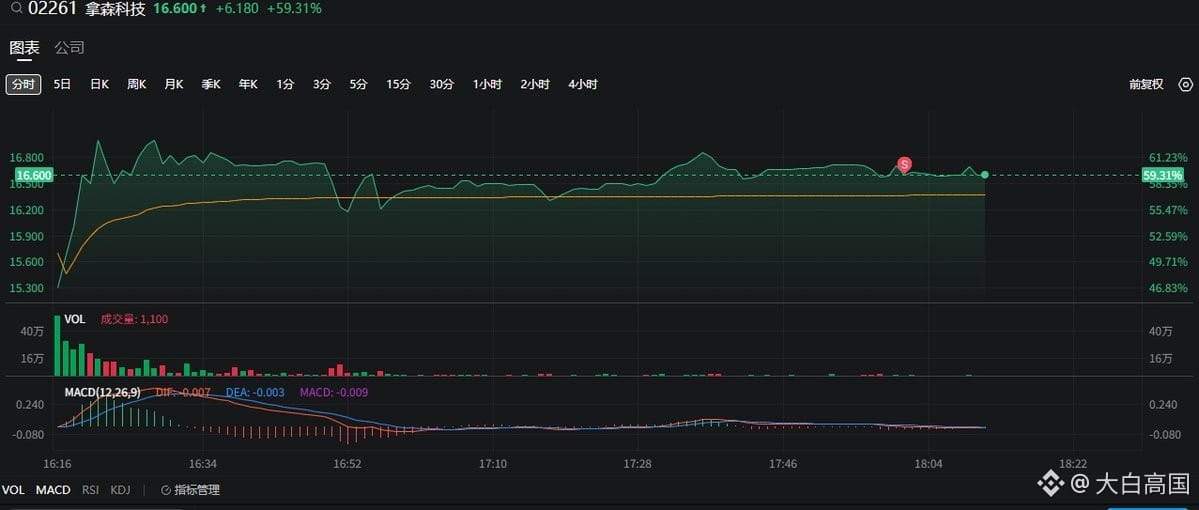This screenshot has height=510, width=1199.
Task: Open the 前复权 adjustment dropdown
Action: click(1146, 84)
